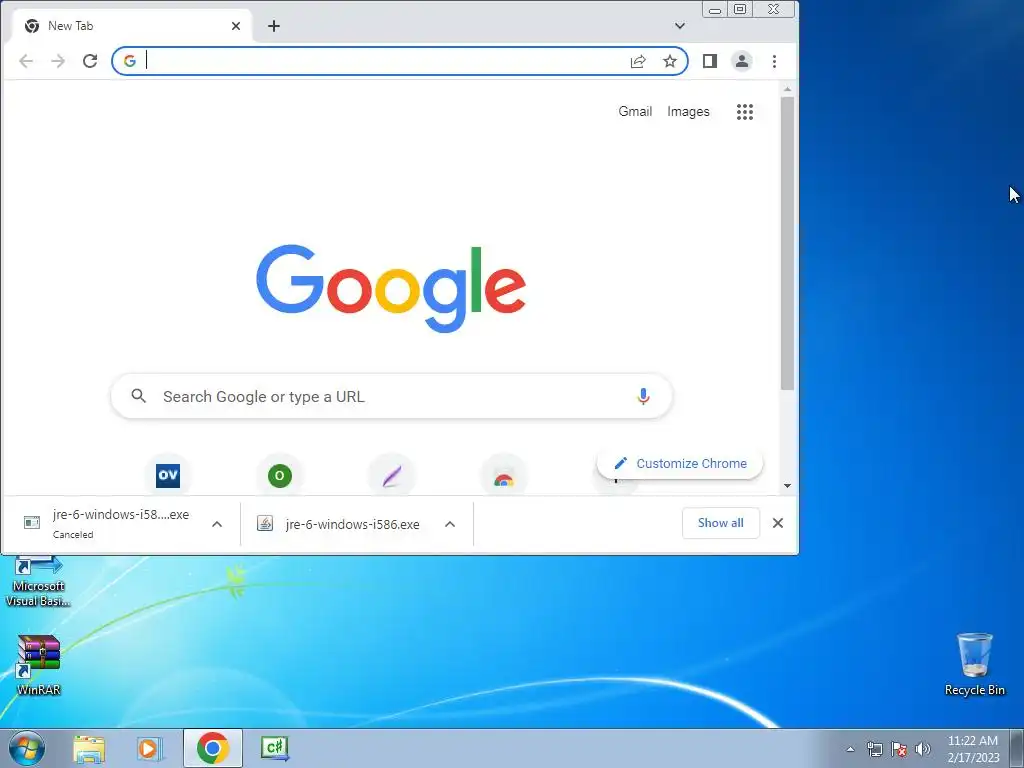The image size is (1024, 768).
Task: Open the purple feather shortcut tile
Action: coord(392,476)
